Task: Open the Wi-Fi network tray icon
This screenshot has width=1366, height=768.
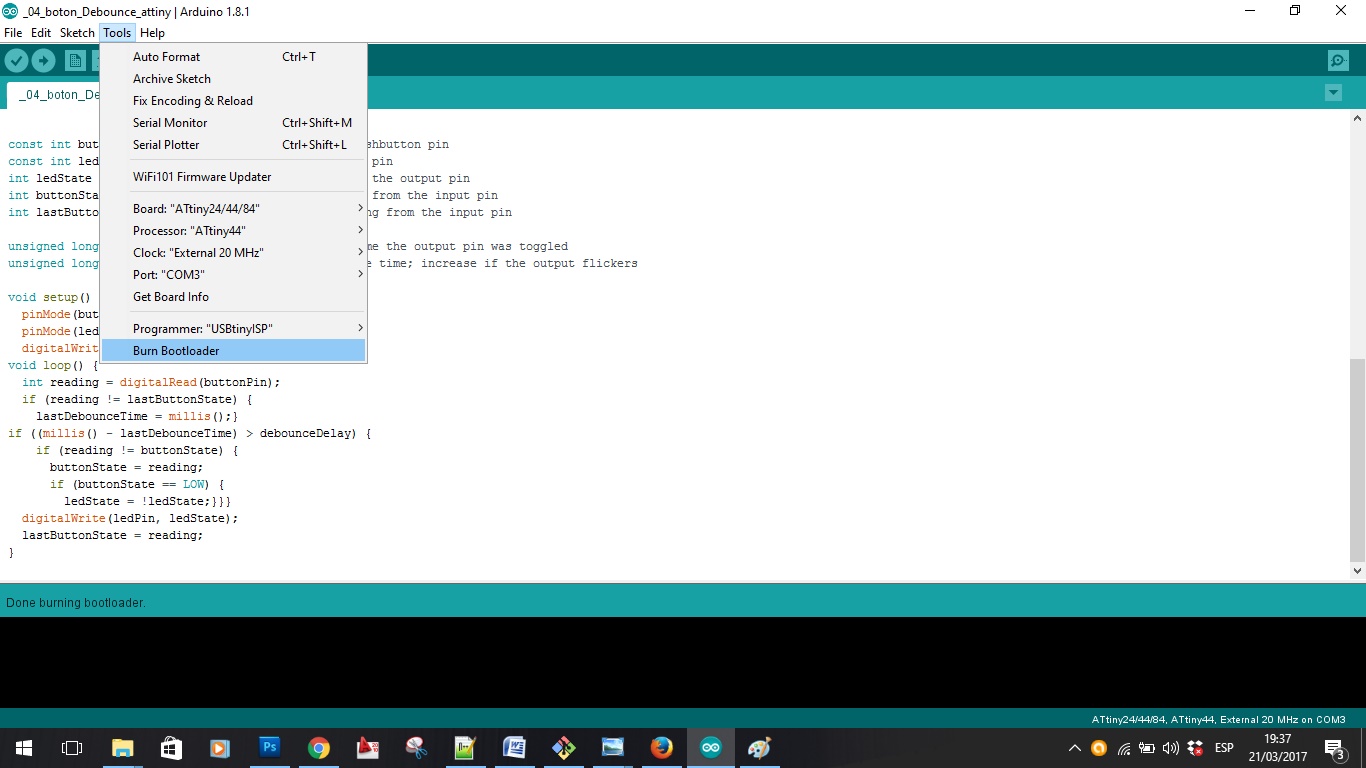Action: (1124, 748)
